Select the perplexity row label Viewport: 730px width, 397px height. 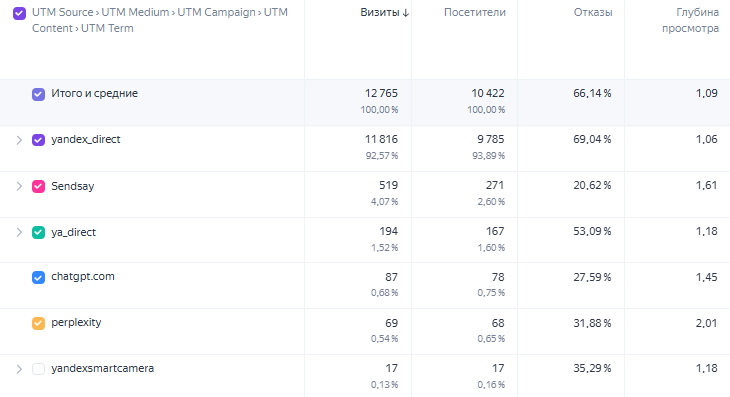(76, 323)
